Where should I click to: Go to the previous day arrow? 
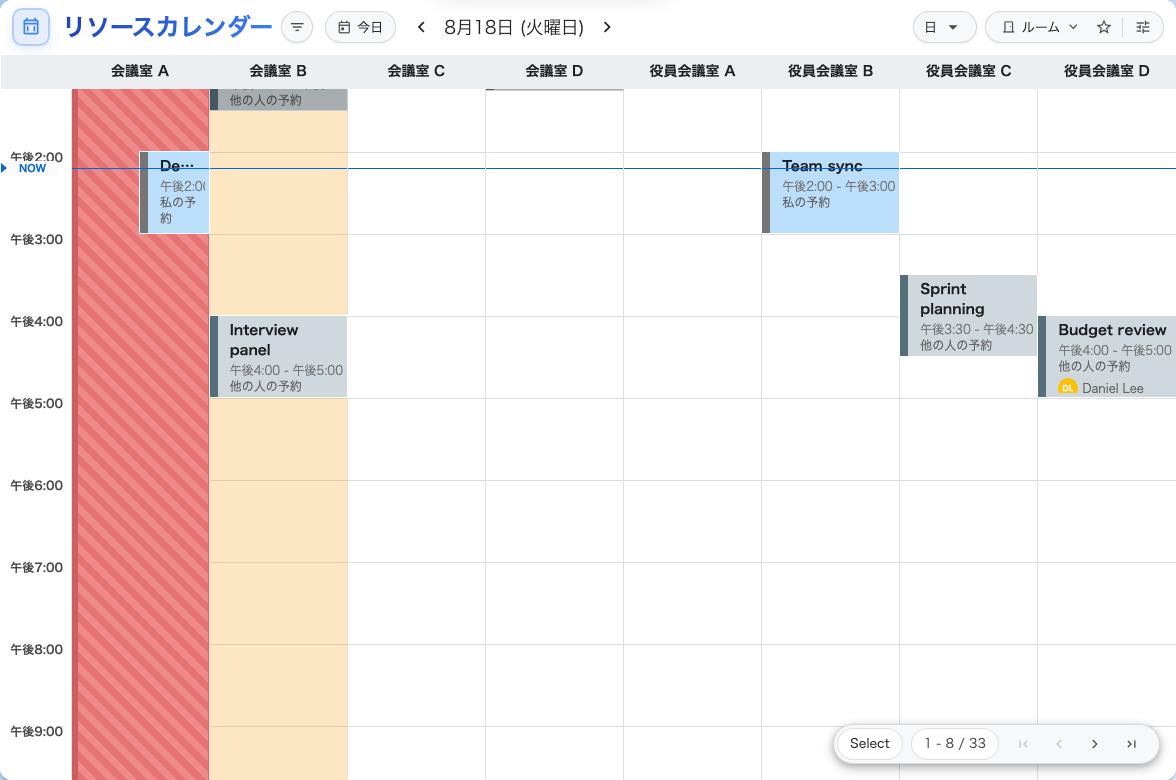(x=422, y=27)
